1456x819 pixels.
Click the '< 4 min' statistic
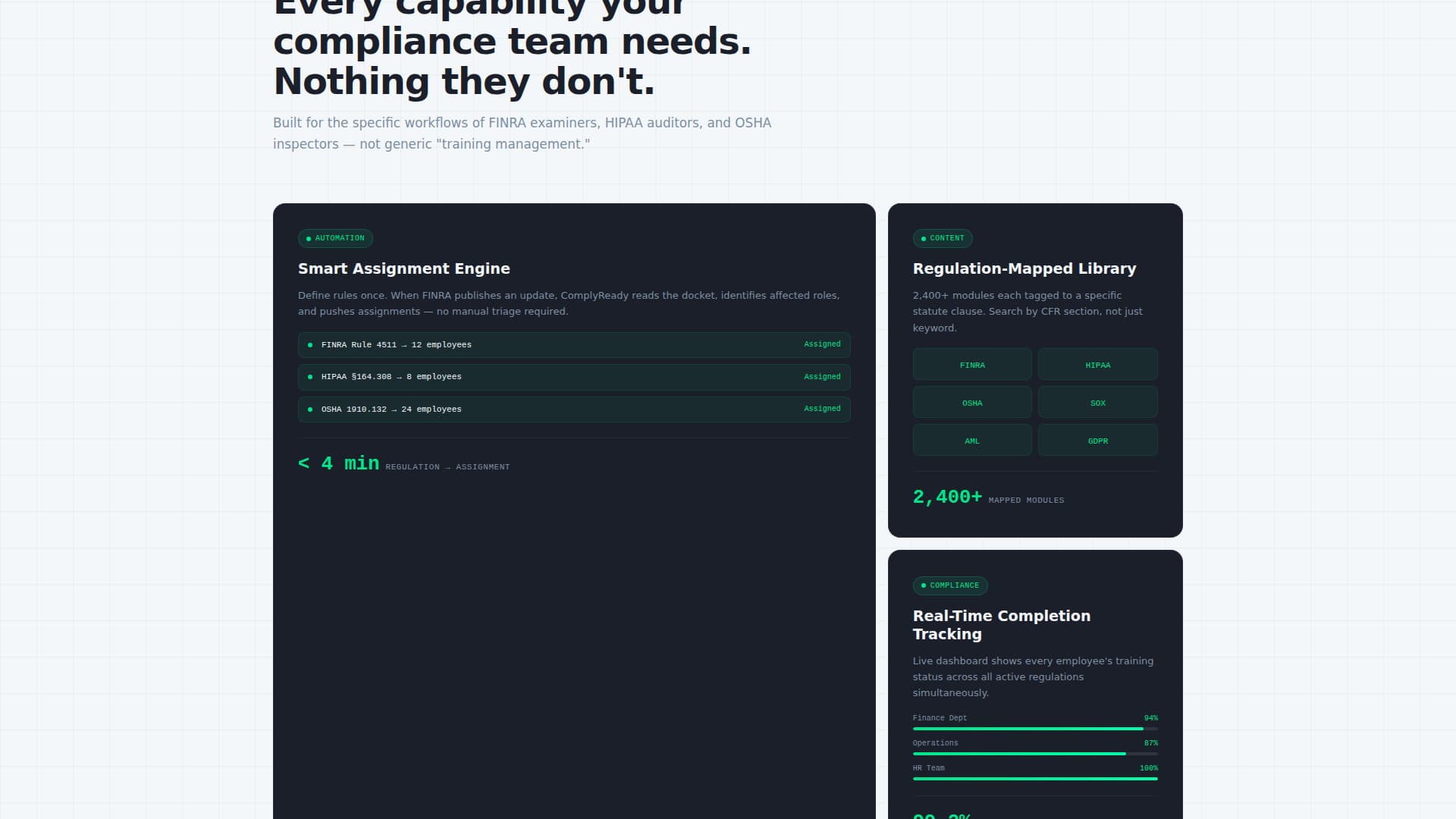(339, 463)
